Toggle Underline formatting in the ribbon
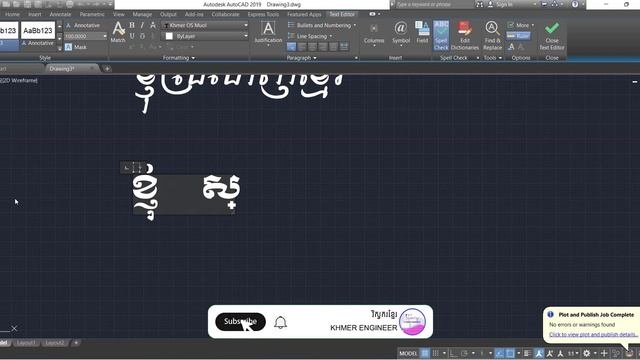Image resolution: width=640 pixels, height=360 pixels. [132, 36]
